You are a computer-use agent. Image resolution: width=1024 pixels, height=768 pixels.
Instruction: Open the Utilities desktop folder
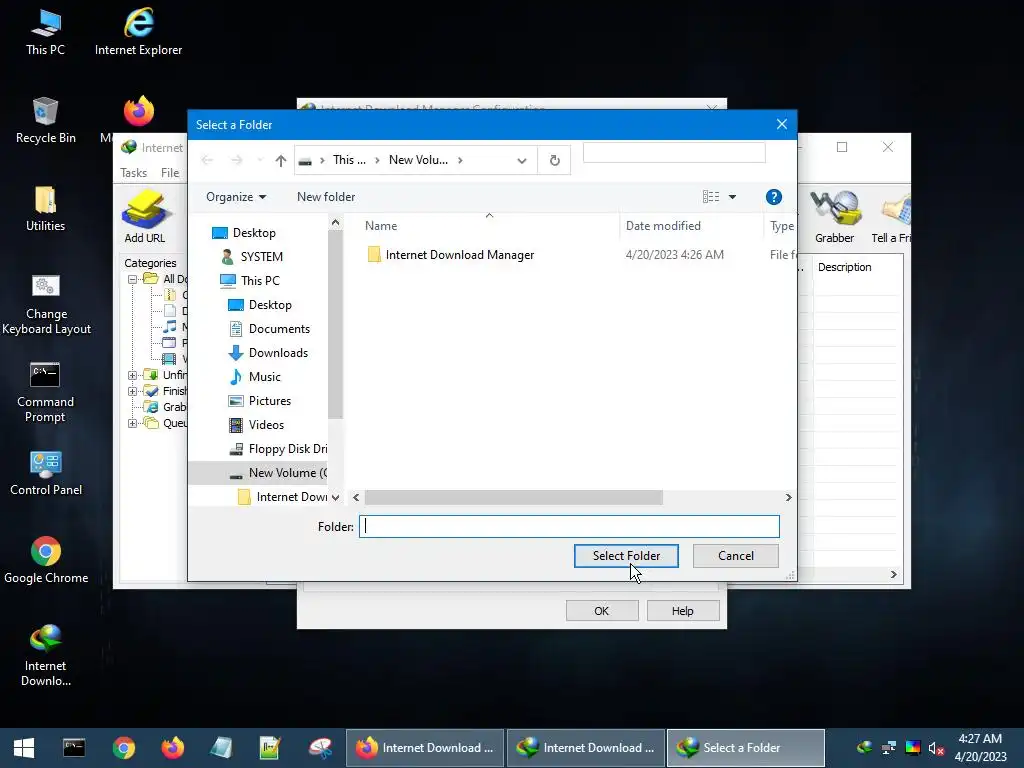(x=45, y=209)
